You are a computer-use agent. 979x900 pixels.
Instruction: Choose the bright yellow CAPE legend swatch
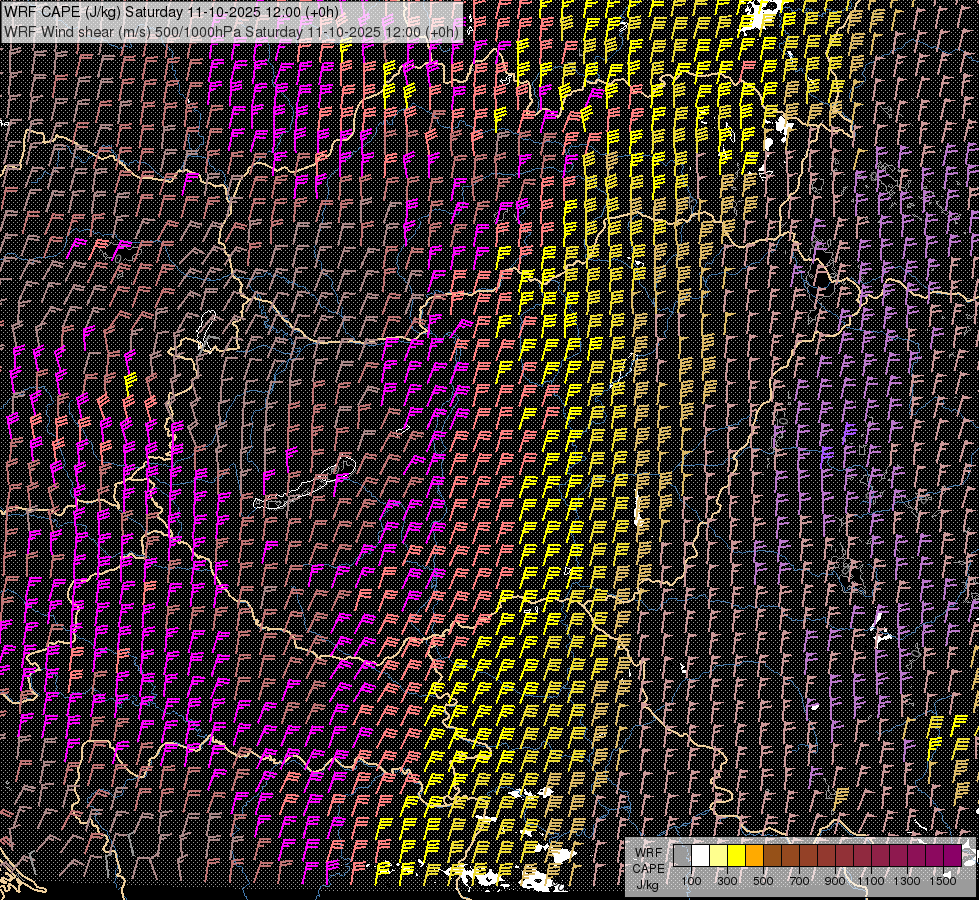click(736, 855)
